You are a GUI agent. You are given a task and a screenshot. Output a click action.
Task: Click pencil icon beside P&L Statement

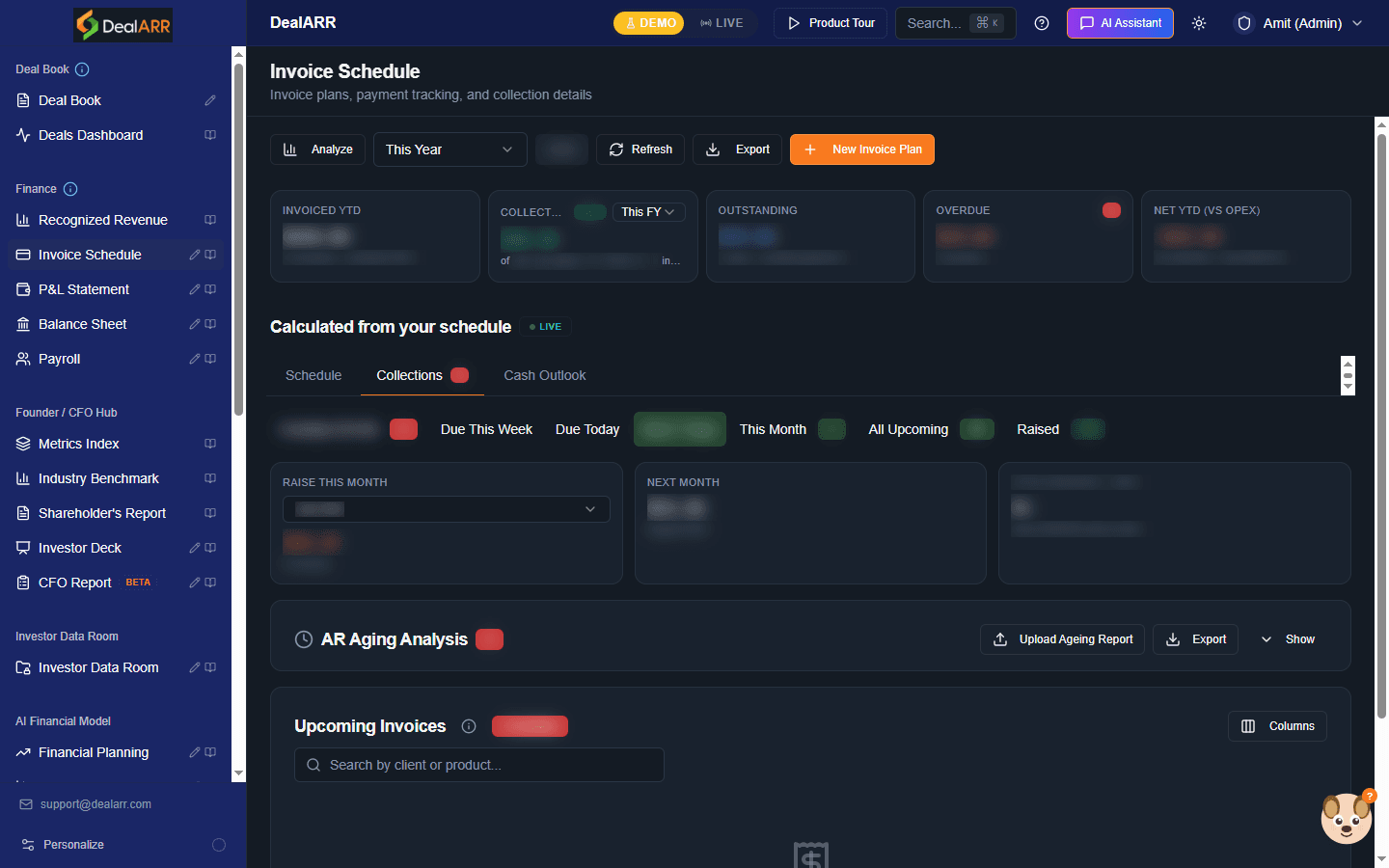point(195,289)
